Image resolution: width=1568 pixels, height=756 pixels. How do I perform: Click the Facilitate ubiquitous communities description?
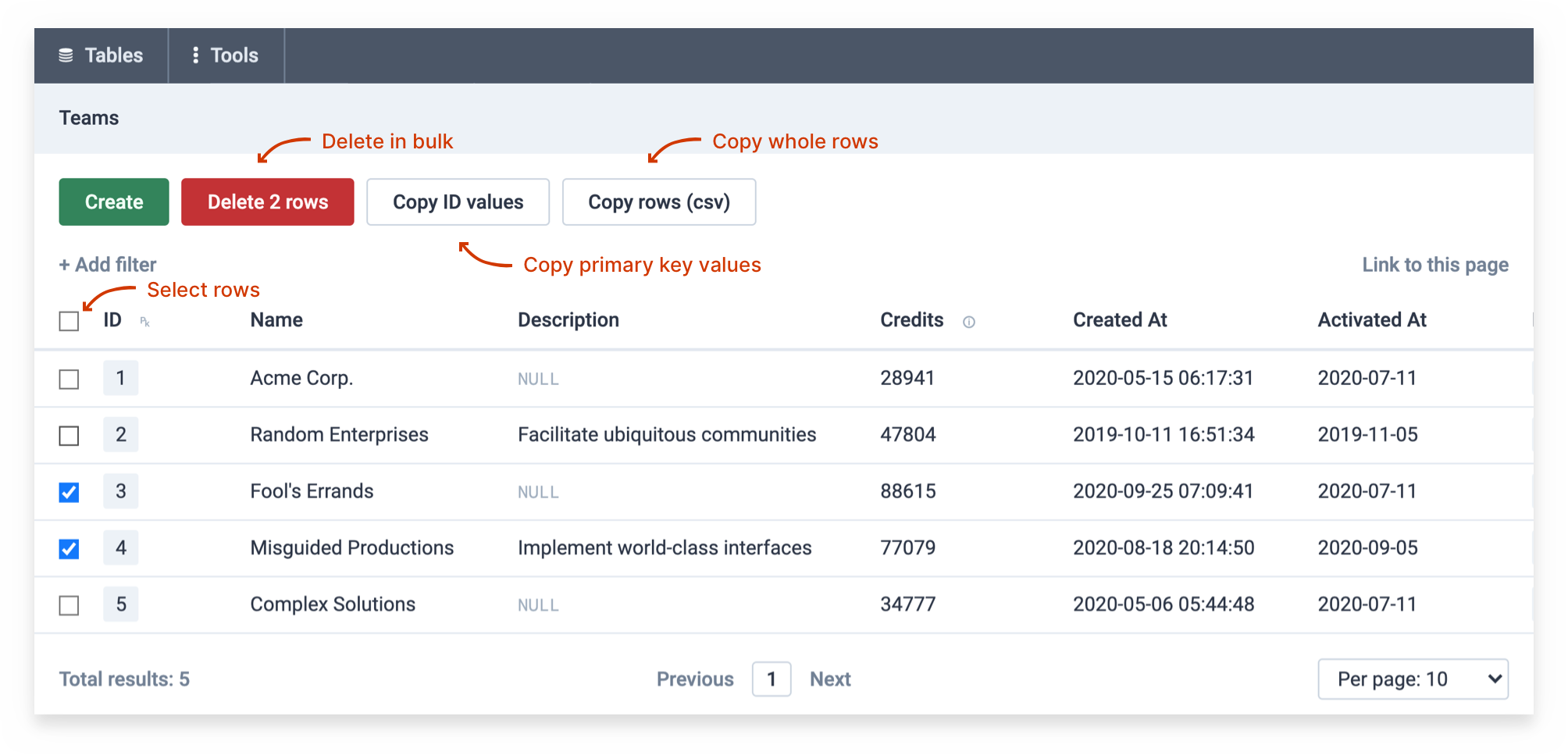pyautogui.click(x=667, y=434)
